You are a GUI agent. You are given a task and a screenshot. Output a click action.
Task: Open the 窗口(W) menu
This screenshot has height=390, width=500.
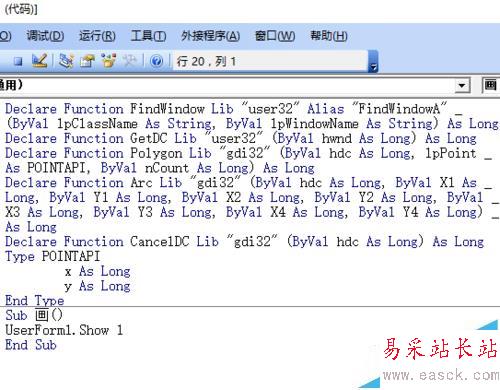275,36
